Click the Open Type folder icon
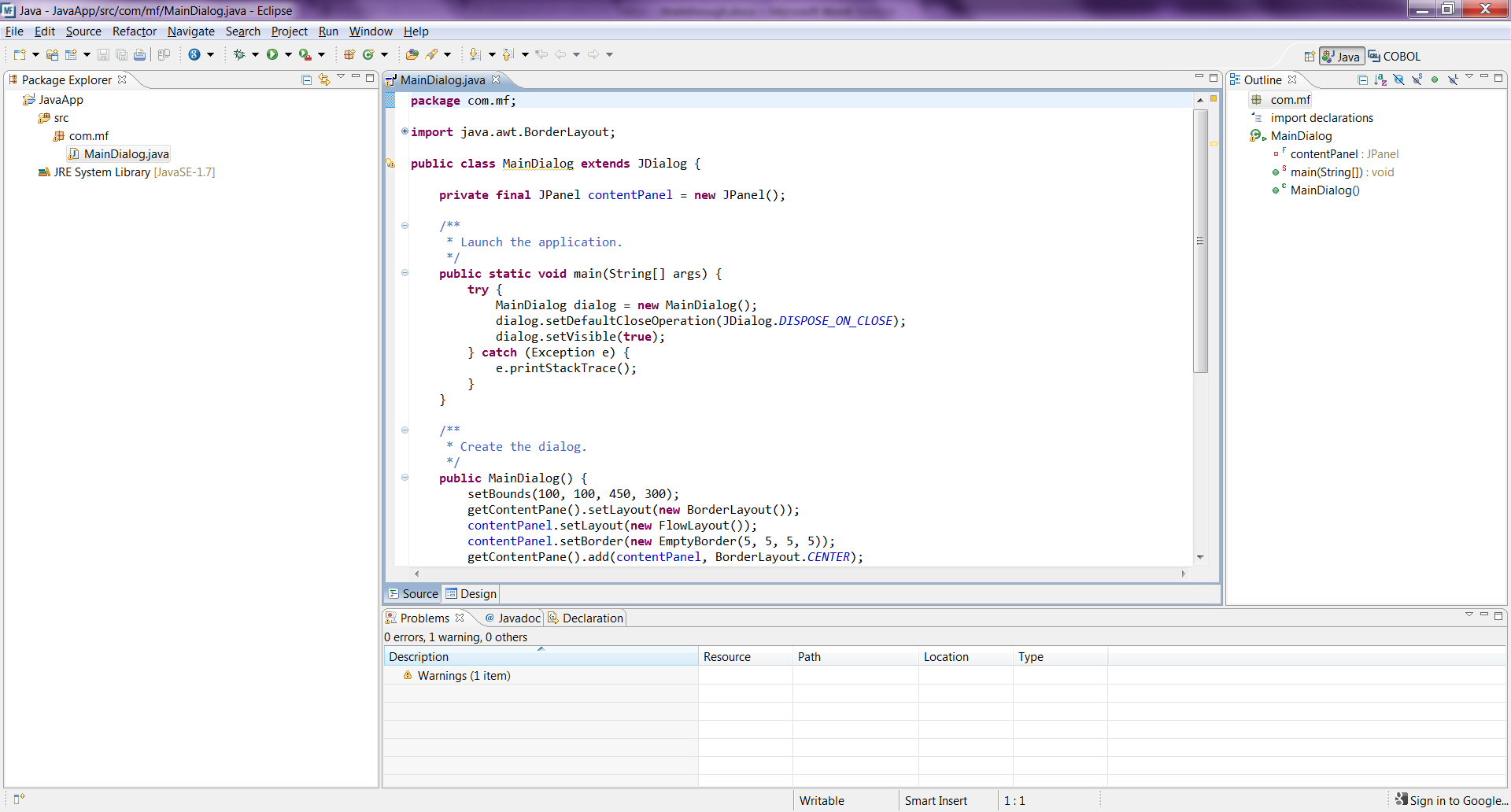 click(x=412, y=54)
